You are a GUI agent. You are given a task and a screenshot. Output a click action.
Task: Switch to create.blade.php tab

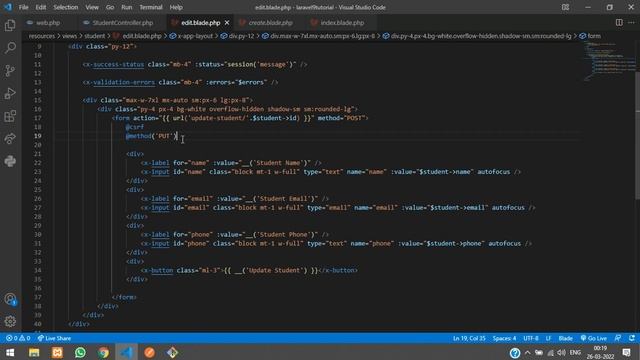coord(270,23)
